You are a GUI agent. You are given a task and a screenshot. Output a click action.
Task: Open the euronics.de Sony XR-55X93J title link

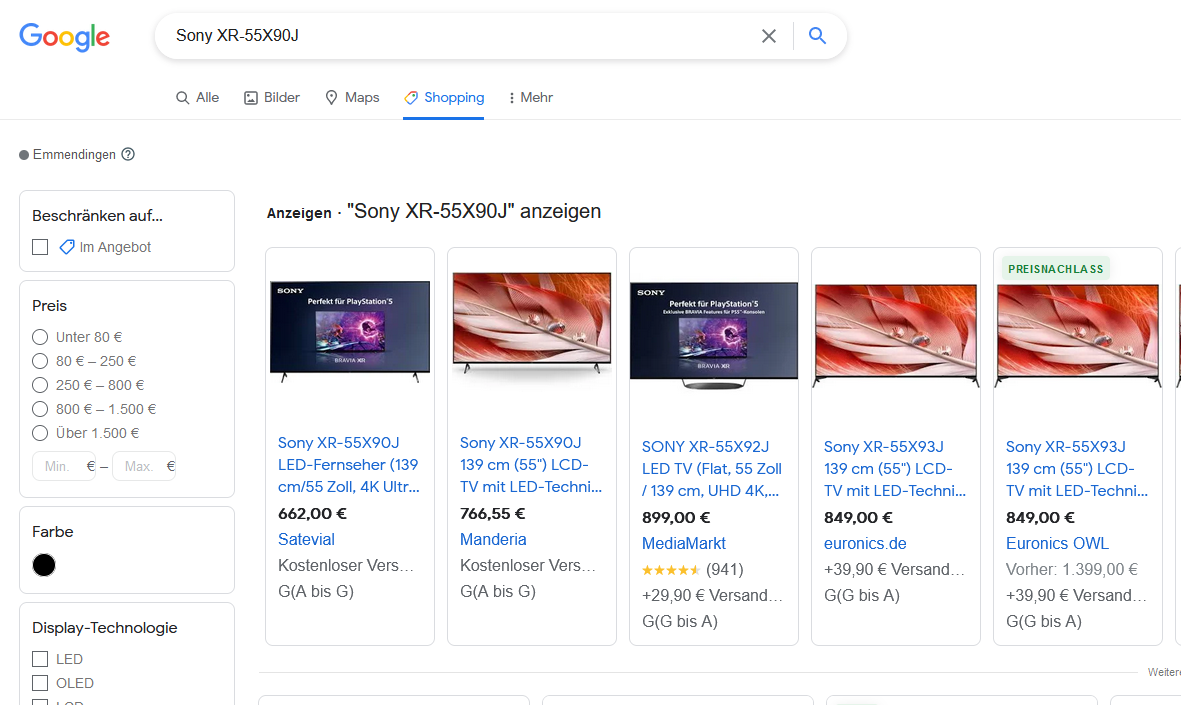[895, 468]
